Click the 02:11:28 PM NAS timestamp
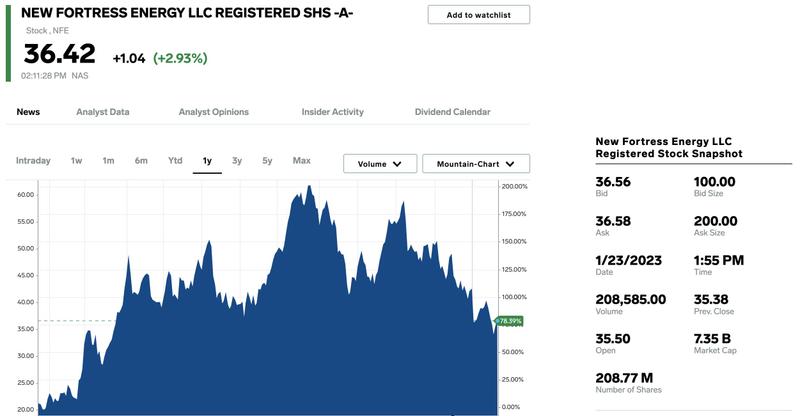 tap(55, 76)
